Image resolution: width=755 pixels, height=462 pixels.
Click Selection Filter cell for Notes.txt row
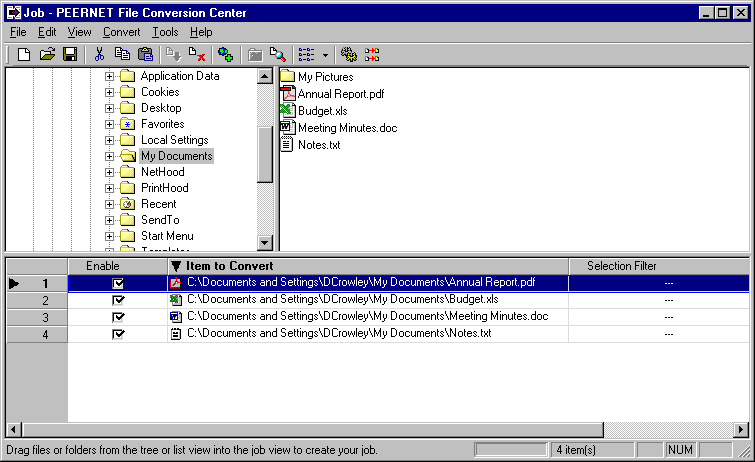pyautogui.click(x=659, y=334)
